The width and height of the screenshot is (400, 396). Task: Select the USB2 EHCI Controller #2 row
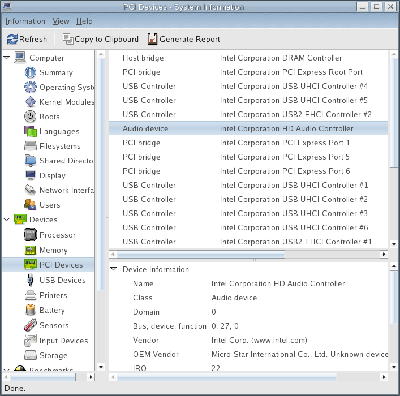pyautogui.click(x=248, y=114)
